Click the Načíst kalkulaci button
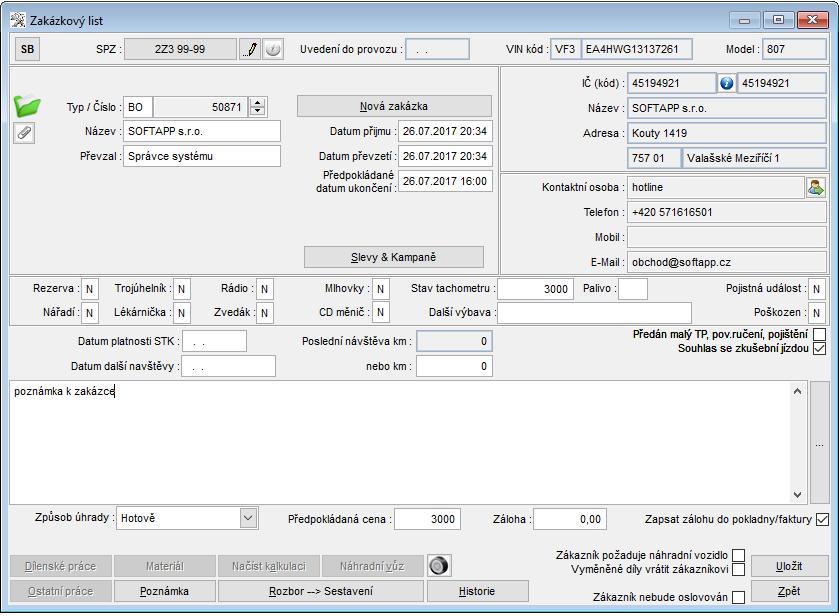Screen dimensions: 839x616 tap(269, 566)
